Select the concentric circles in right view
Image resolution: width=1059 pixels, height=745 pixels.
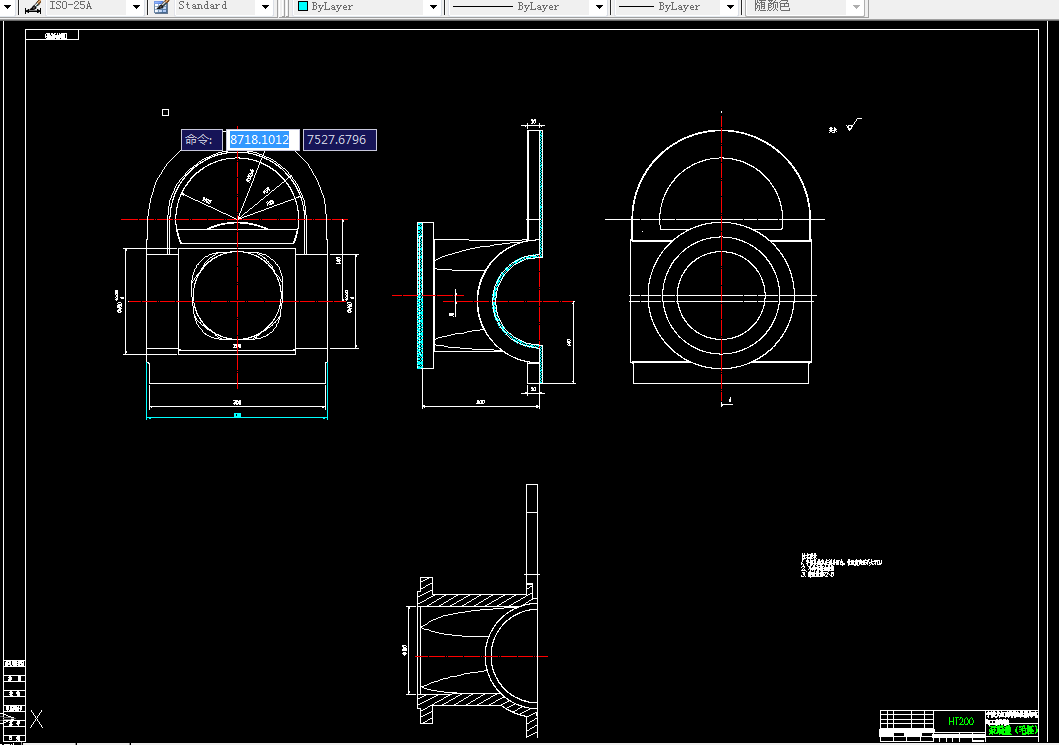tap(721, 296)
